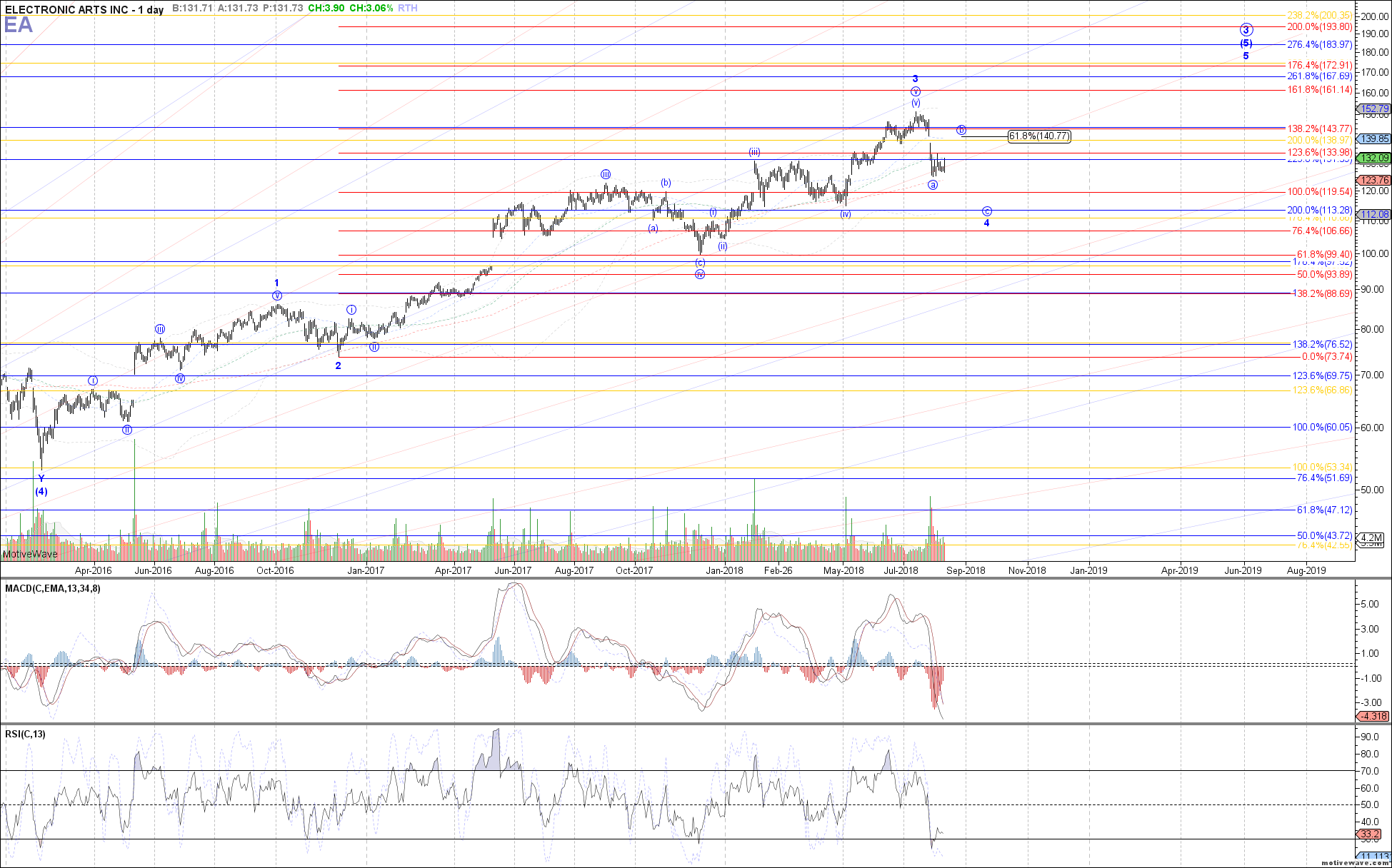This screenshot has height=868, width=1392.
Task: Select the red 123.76 price tag
Action: (1373, 181)
